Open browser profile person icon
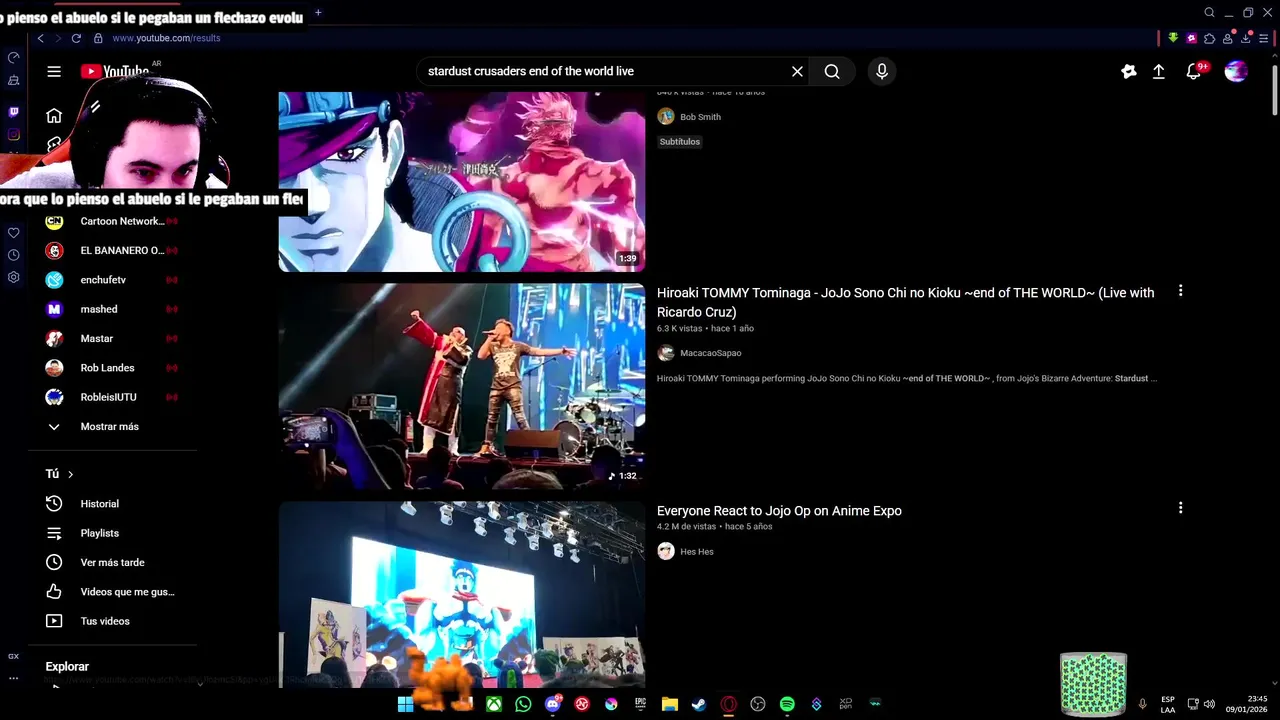Viewport: 1280px width, 720px height. click(x=1227, y=38)
